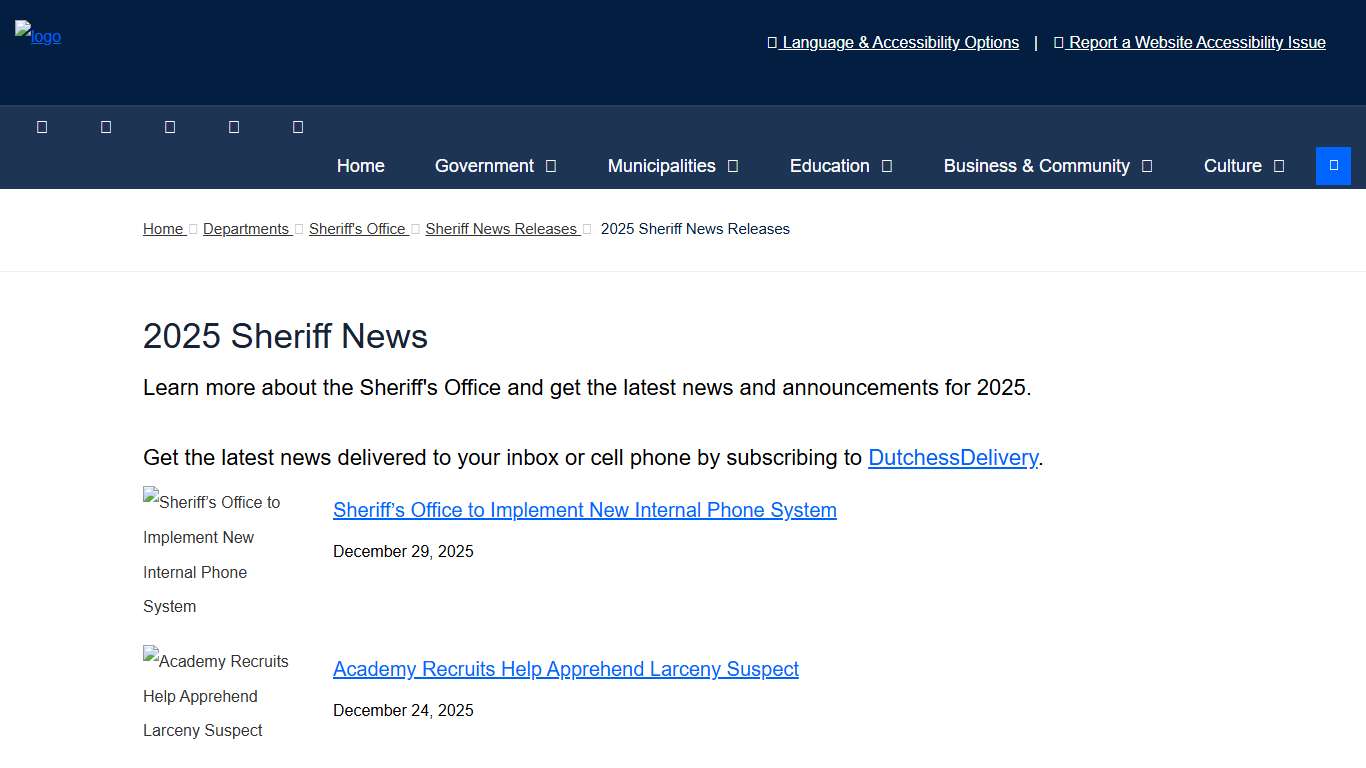Image resolution: width=1366 pixels, height=768 pixels.
Task: Open the Academy Recruits Help Apprehend Larceny Suspect article
Action: tap(566, 669)
